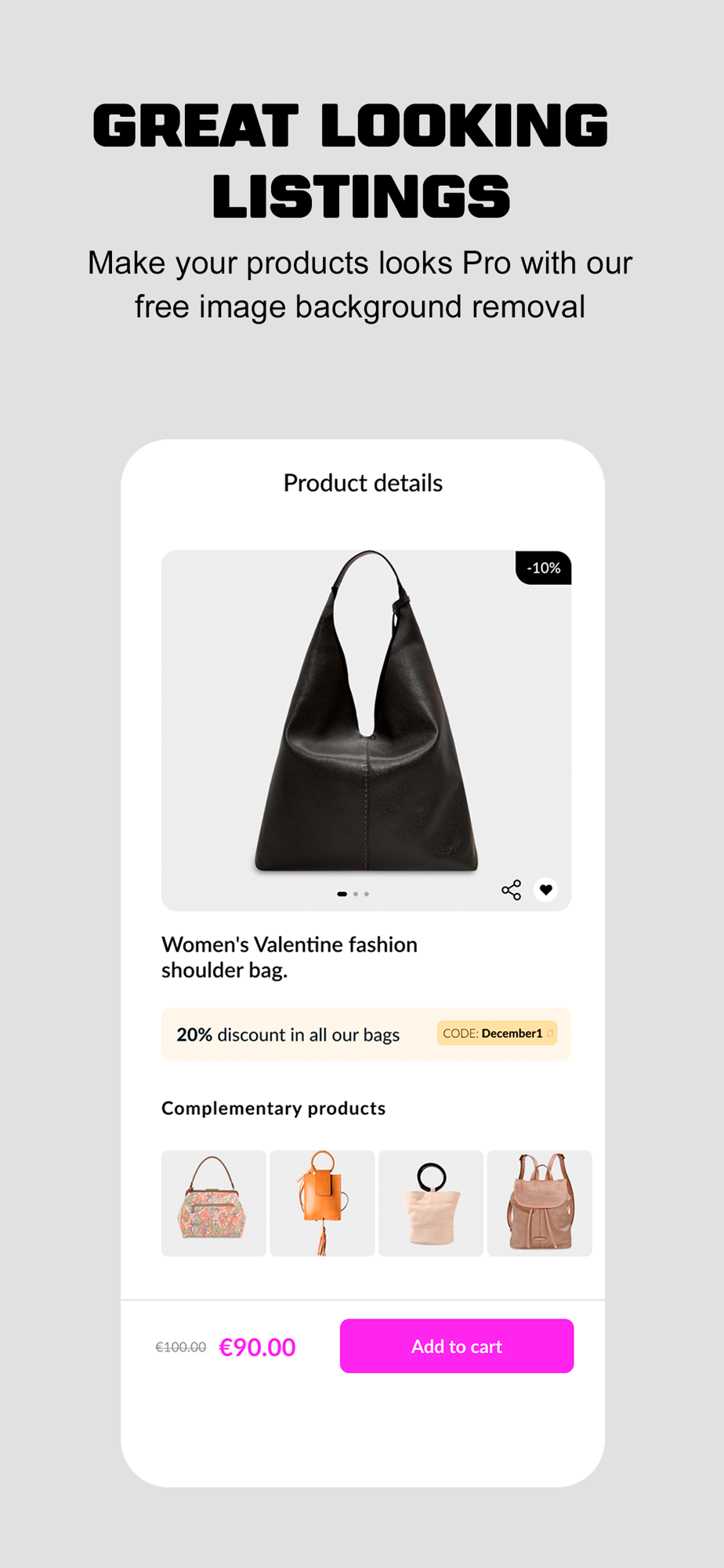This screenshot has height=1568, width=724.
Task: Toggle the heart favorite button
Action: pyautogui.click(x=546, y=890)
